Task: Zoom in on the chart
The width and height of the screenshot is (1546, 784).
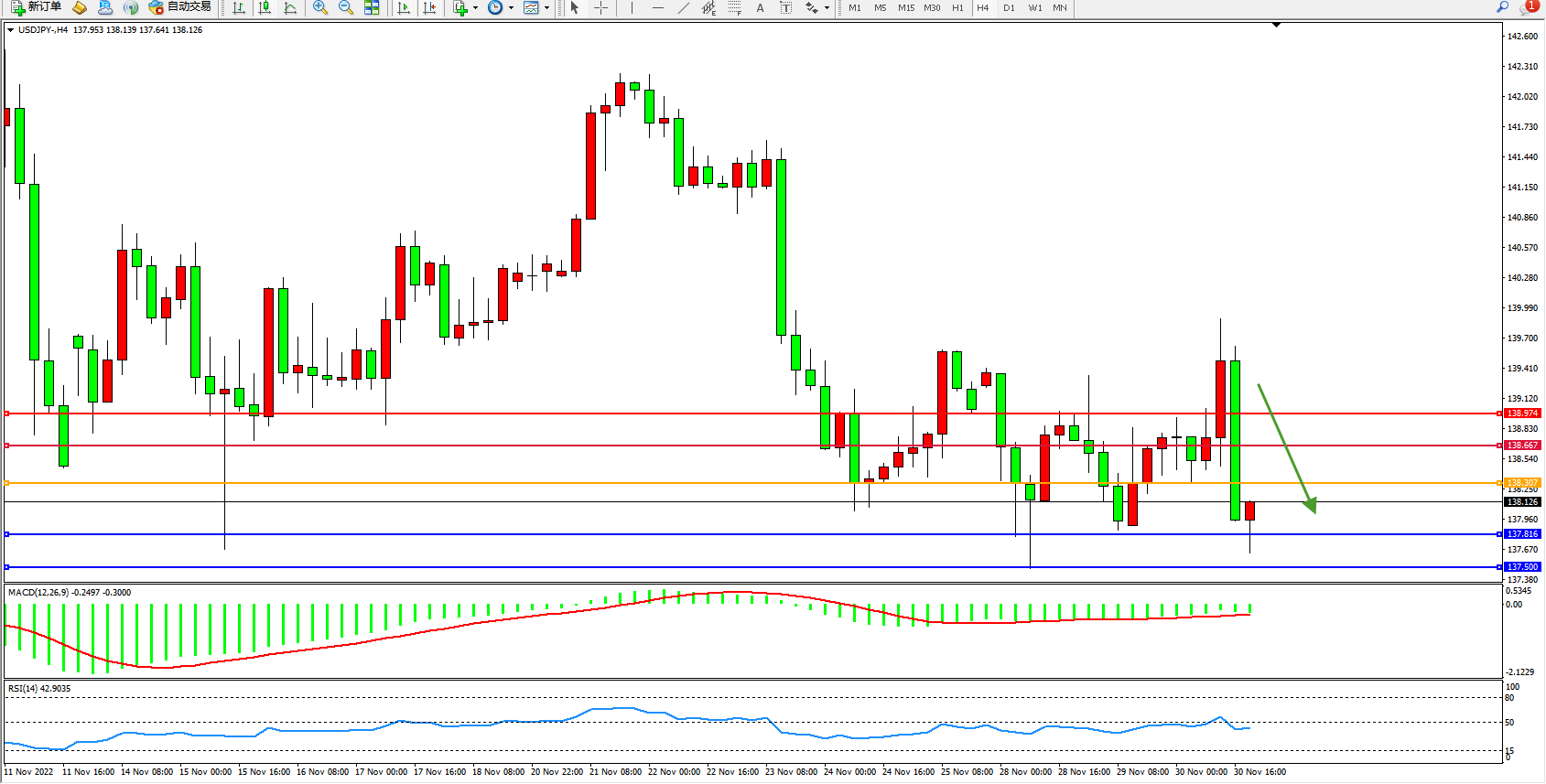Action: (320, 7)
